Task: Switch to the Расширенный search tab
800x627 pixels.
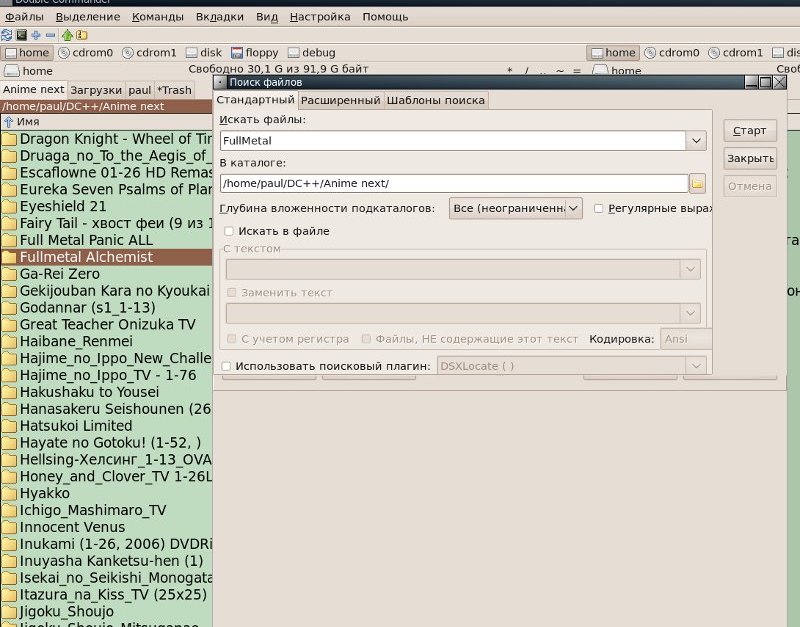Action: [x=340, y=101]
